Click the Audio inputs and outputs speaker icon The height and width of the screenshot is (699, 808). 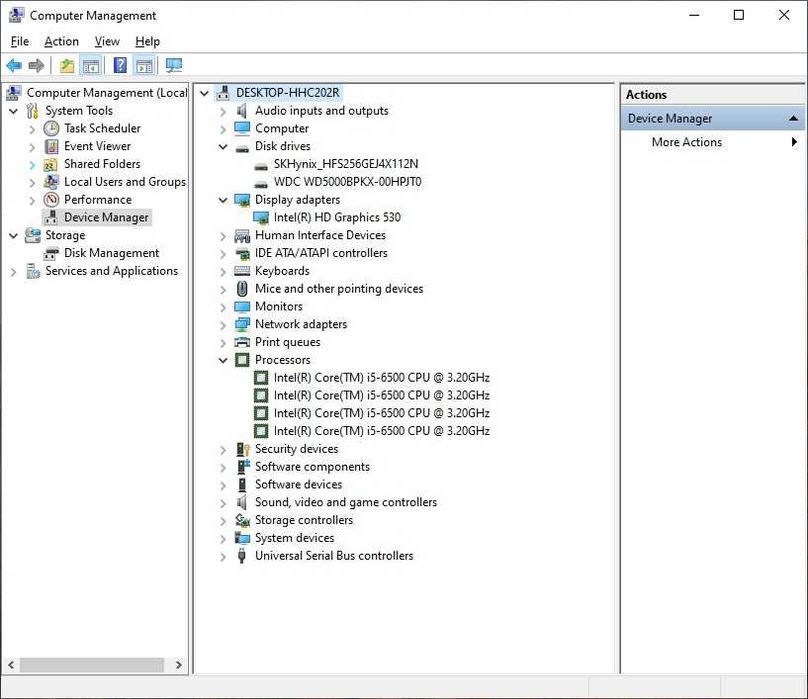pos(242,111)
